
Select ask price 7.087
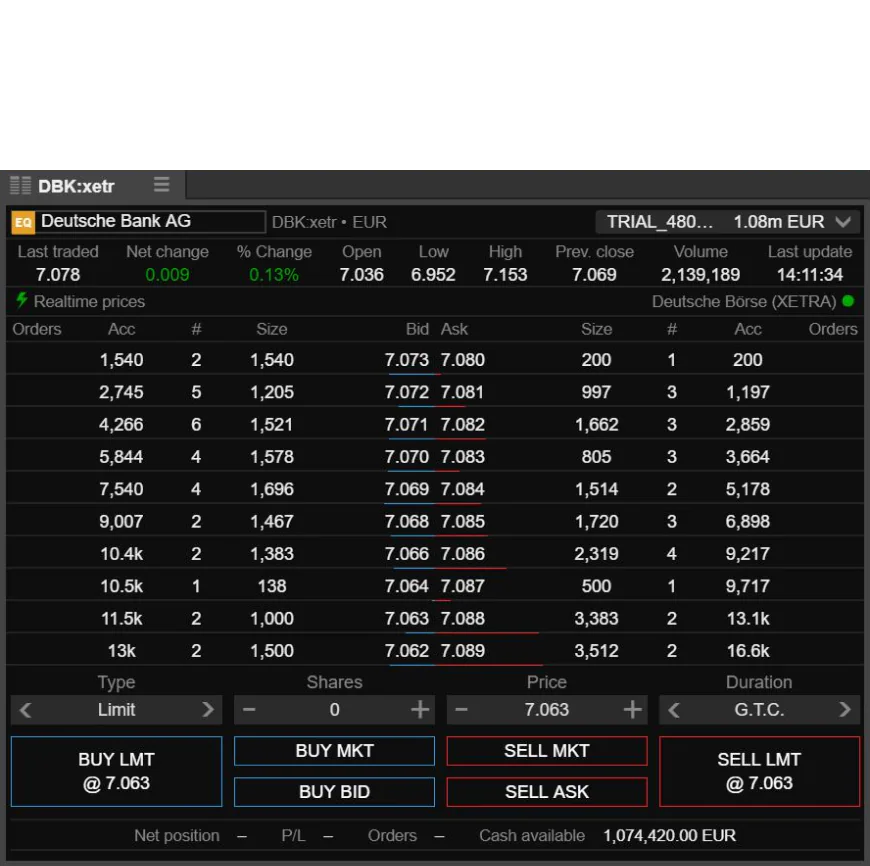(x=463, y=586)
